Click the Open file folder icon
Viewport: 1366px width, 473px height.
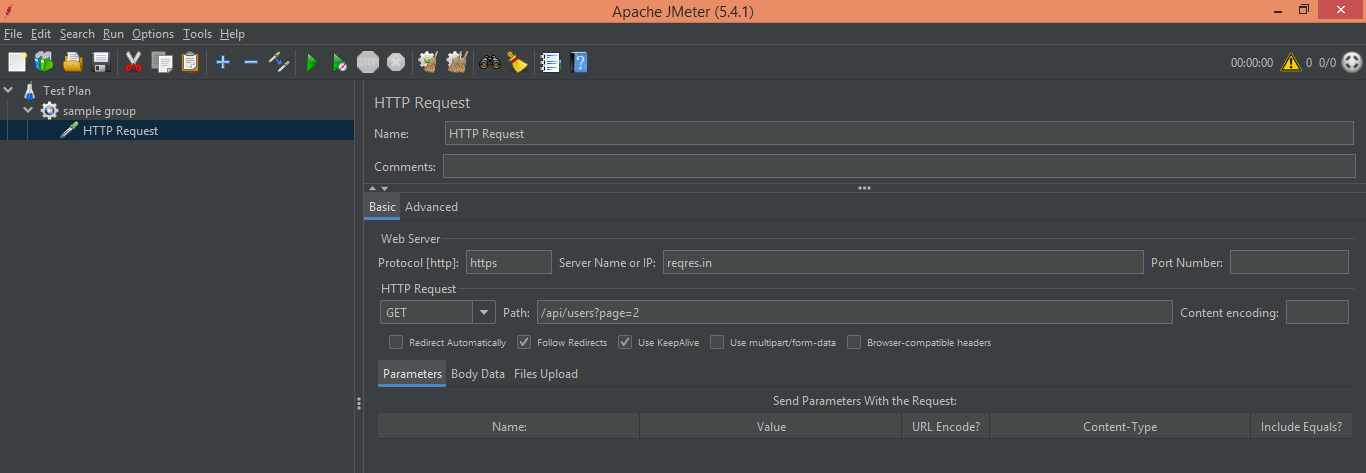[x=72, y=62]
